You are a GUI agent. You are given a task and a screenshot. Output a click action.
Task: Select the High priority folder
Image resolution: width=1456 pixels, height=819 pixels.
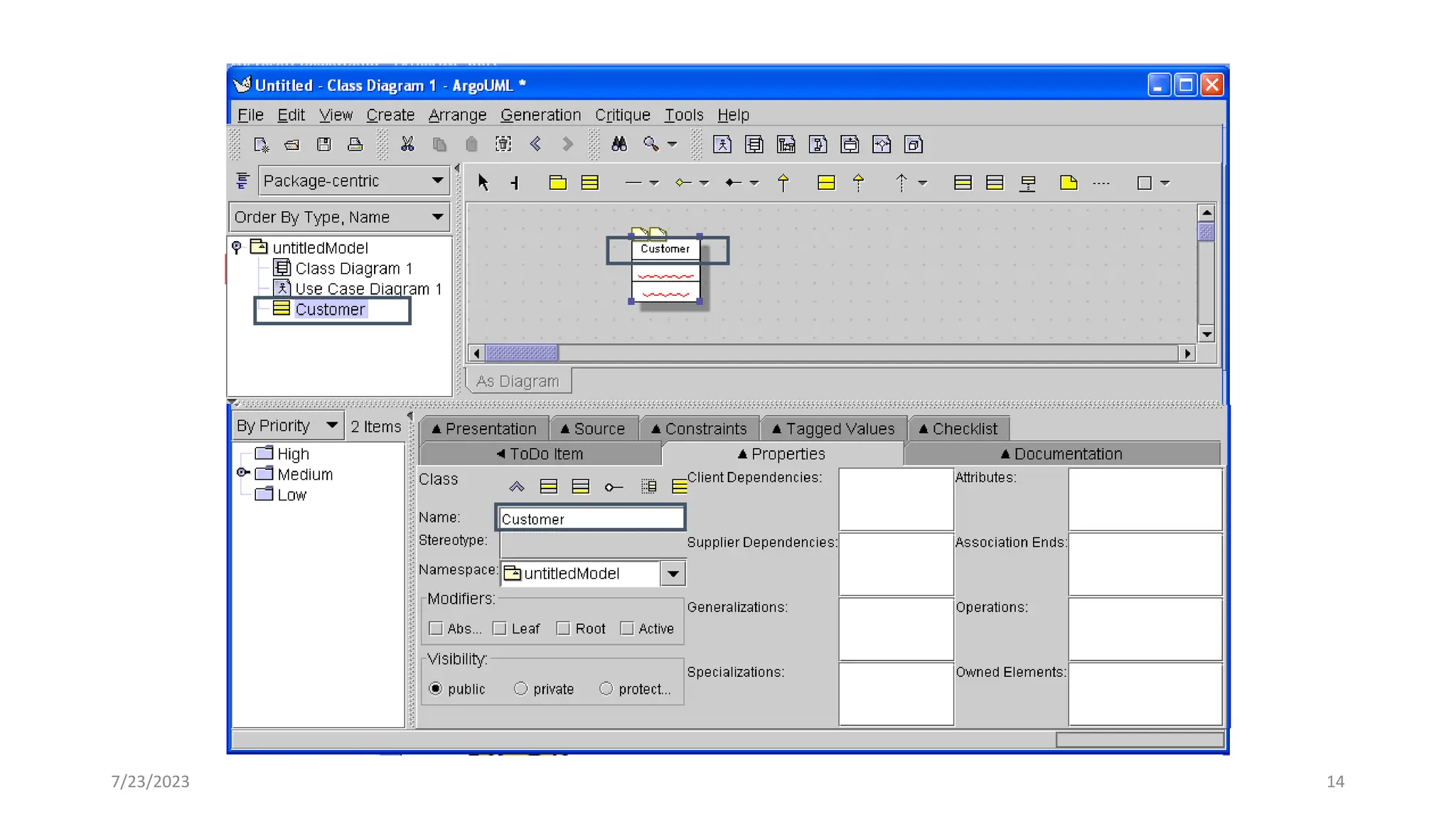point(283,454)
